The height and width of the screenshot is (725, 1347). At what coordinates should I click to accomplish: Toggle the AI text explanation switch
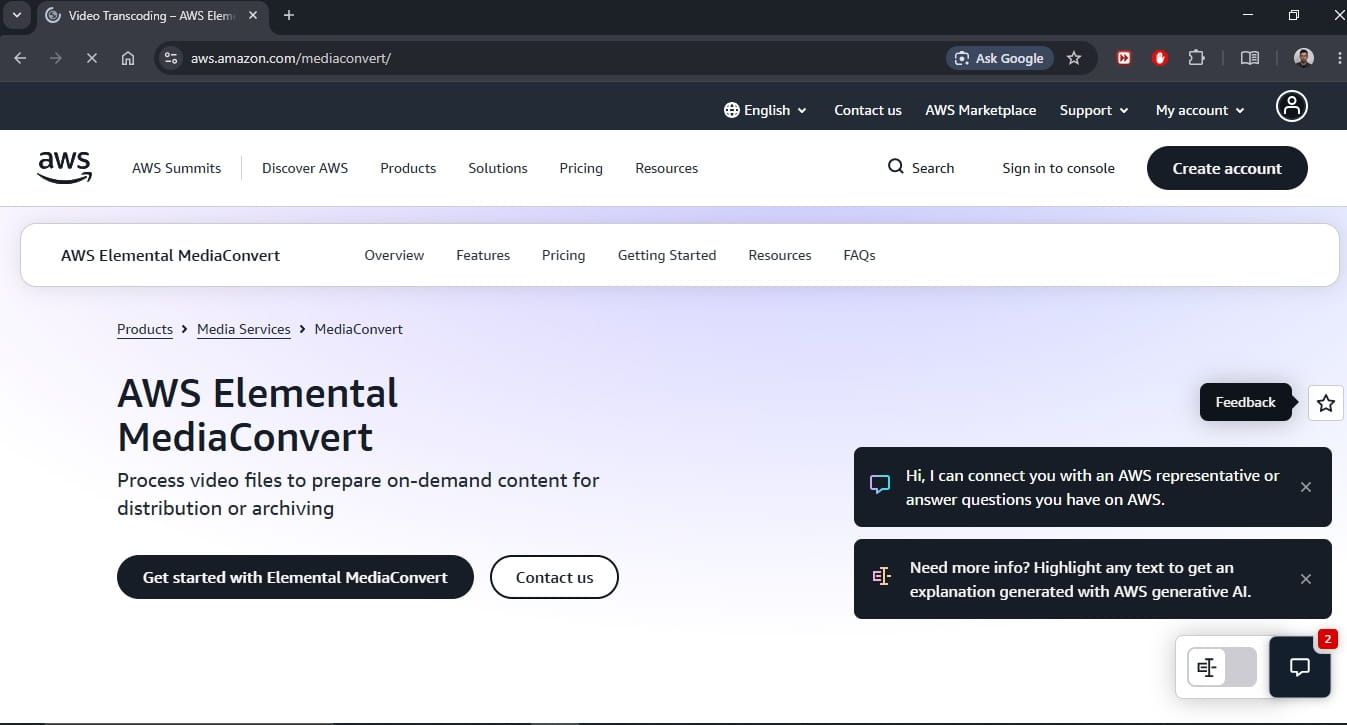1222,668
